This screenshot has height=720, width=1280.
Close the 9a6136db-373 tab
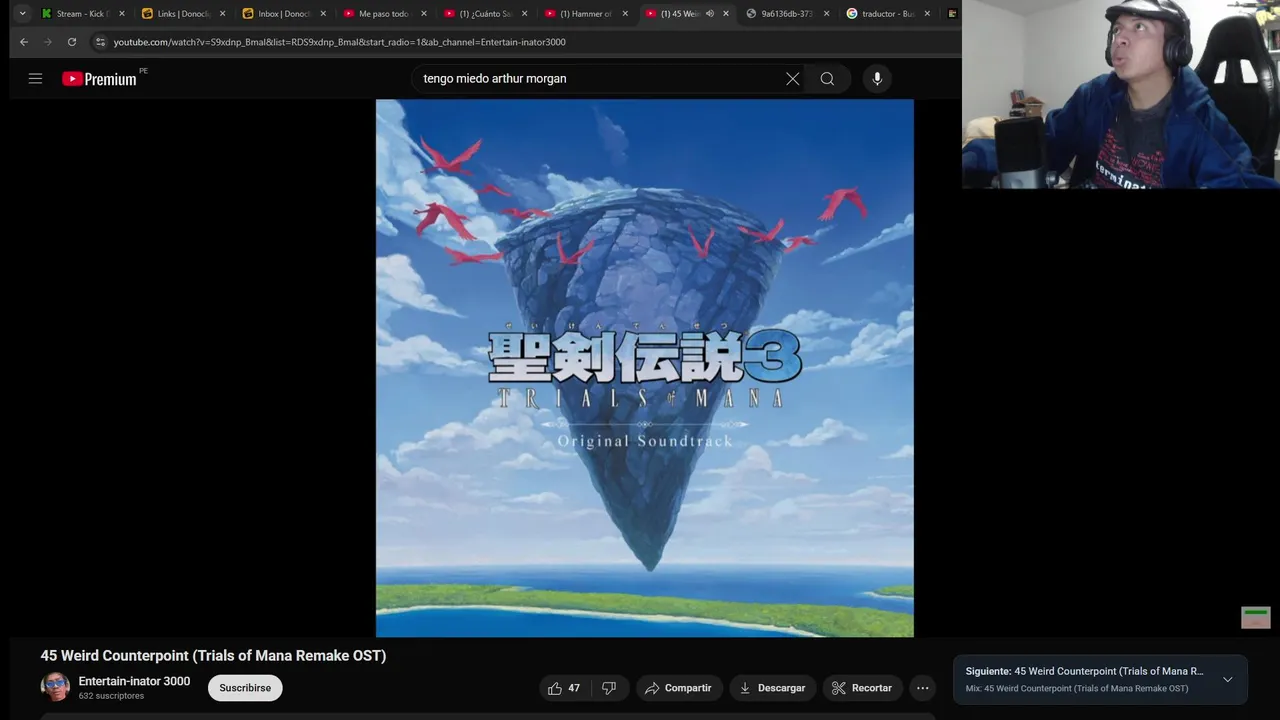pyautogui.click(x=826, y=14)
